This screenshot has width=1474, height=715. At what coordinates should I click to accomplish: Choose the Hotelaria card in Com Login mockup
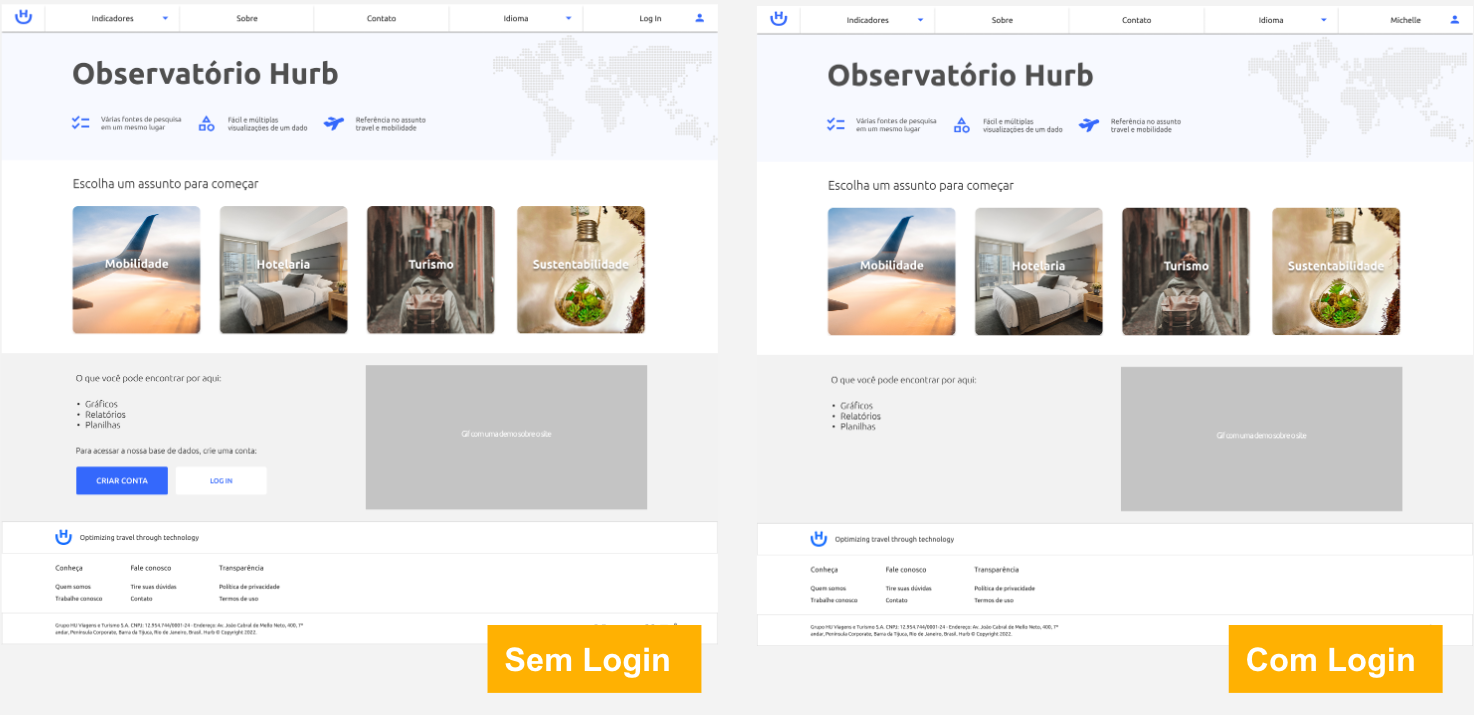click(1039, 272)
